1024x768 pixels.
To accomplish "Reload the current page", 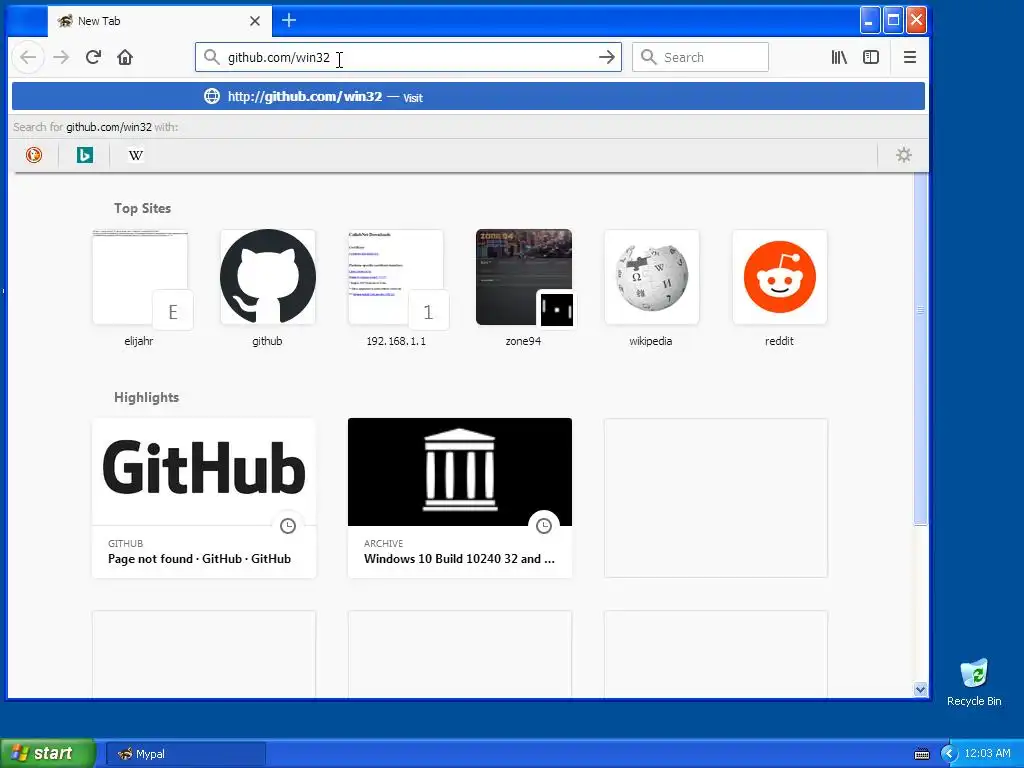I will coord(93,57).
